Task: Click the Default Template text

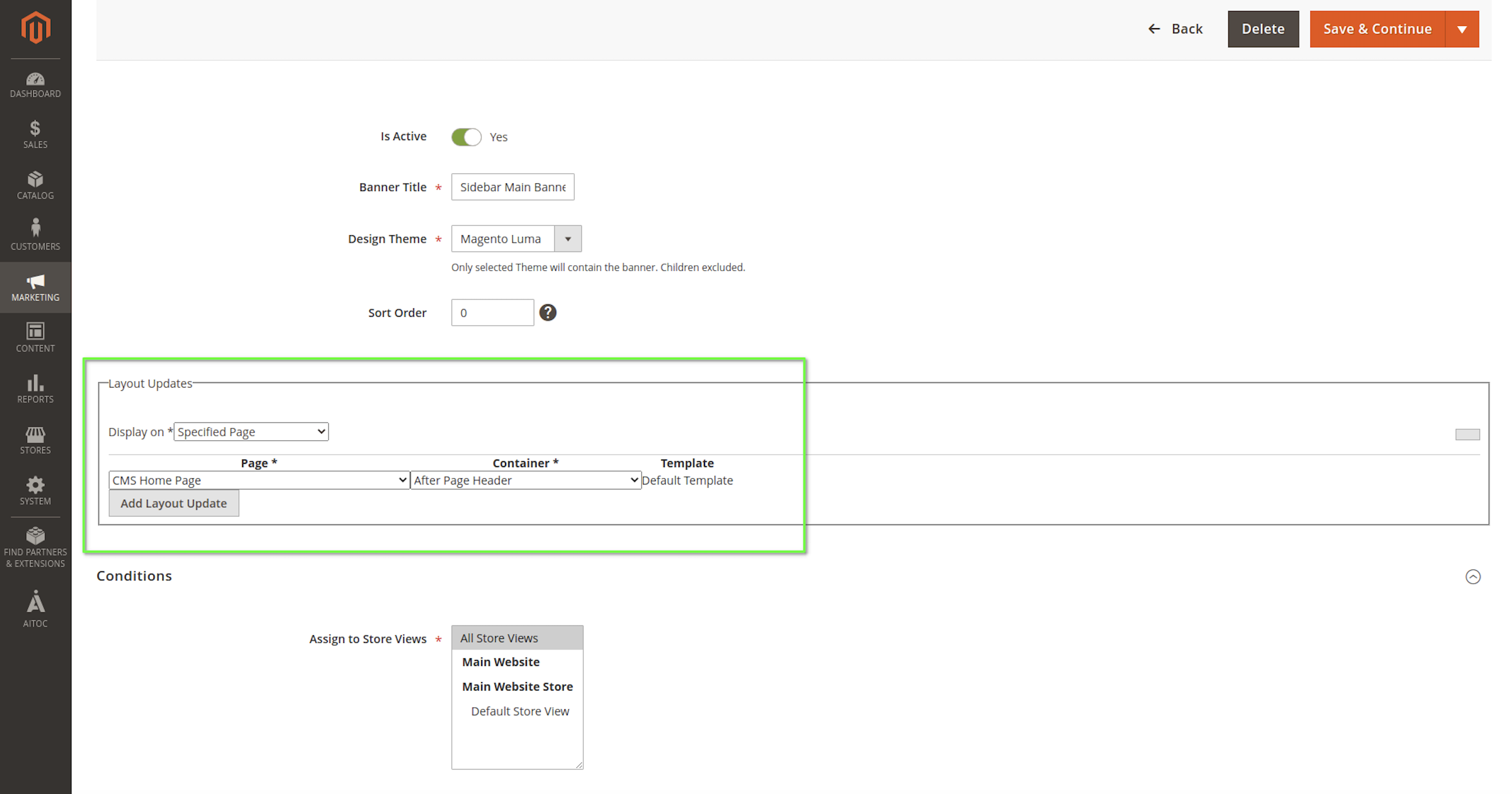Action: (x=687, y=480)
